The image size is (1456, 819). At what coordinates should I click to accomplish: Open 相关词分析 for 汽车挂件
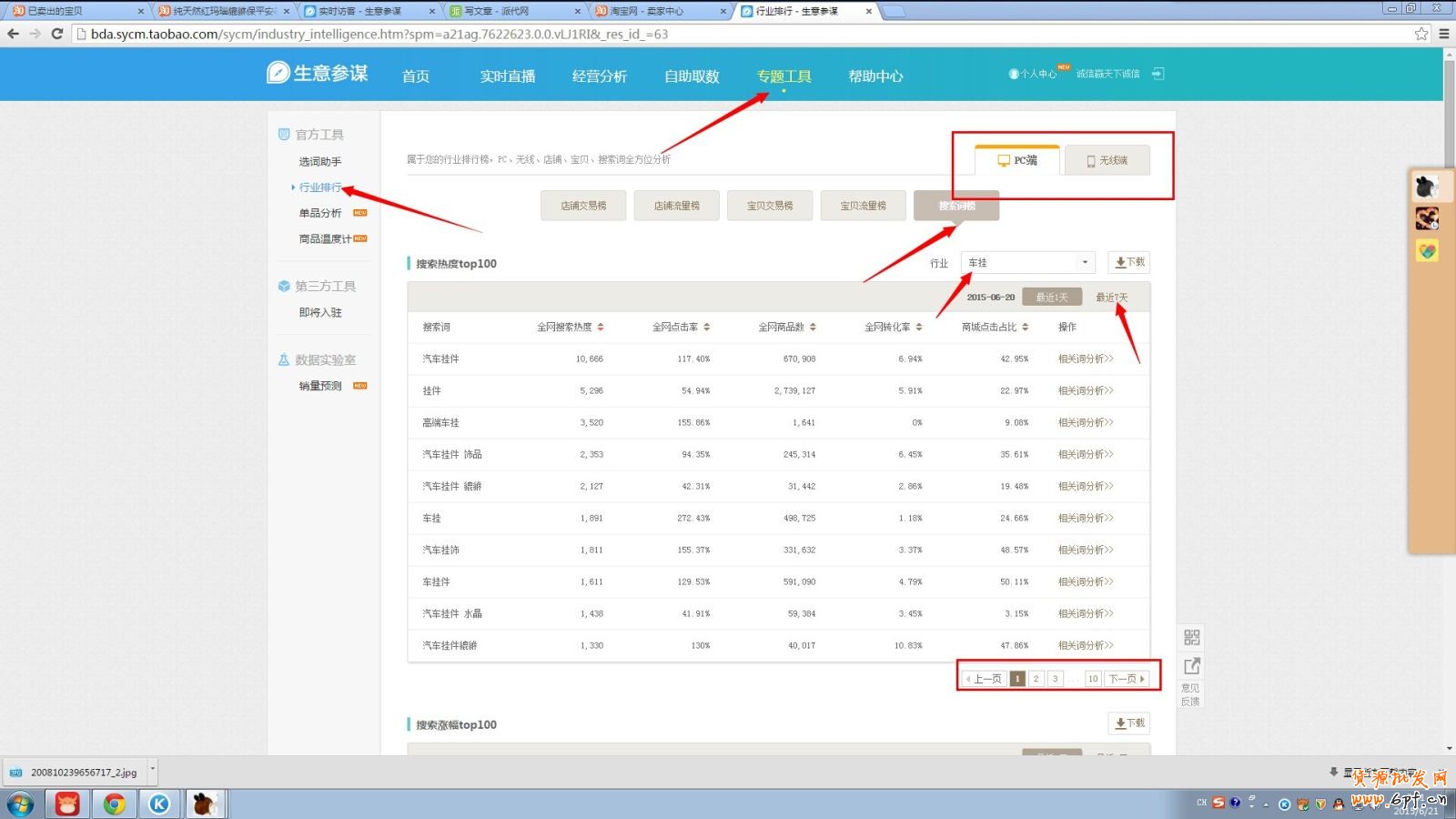(1085, 359)
